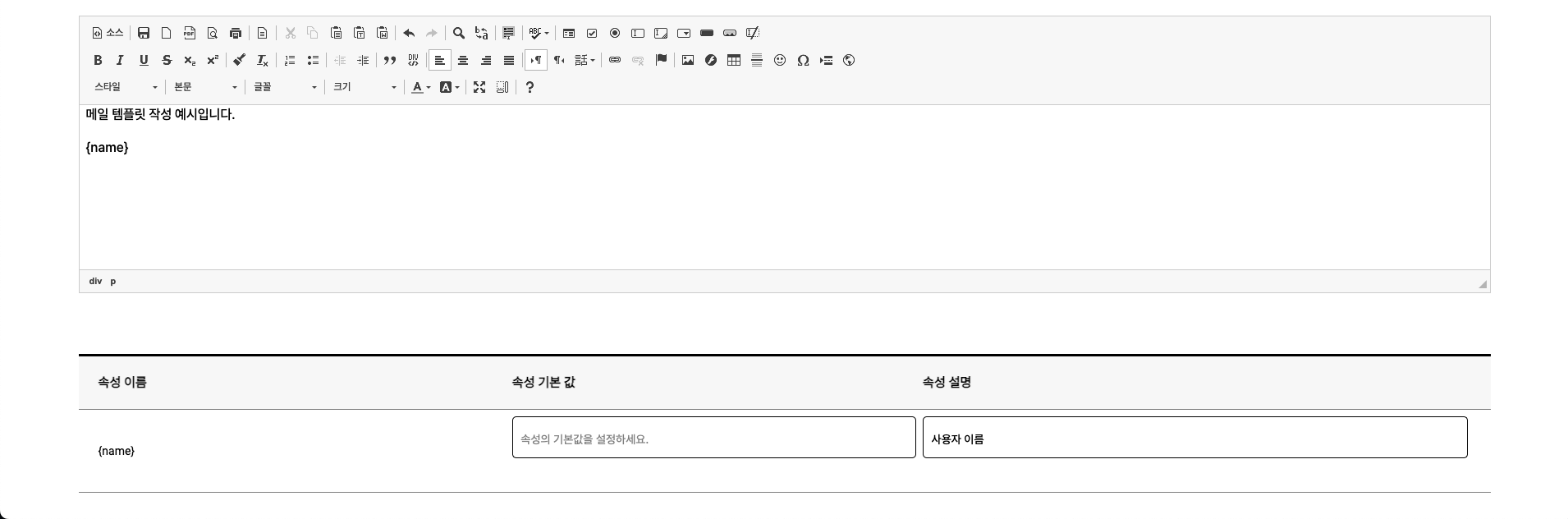Click the Print icon
Image resolution: width=1568 pixels, height=519 pixels.
pos(236,34)
